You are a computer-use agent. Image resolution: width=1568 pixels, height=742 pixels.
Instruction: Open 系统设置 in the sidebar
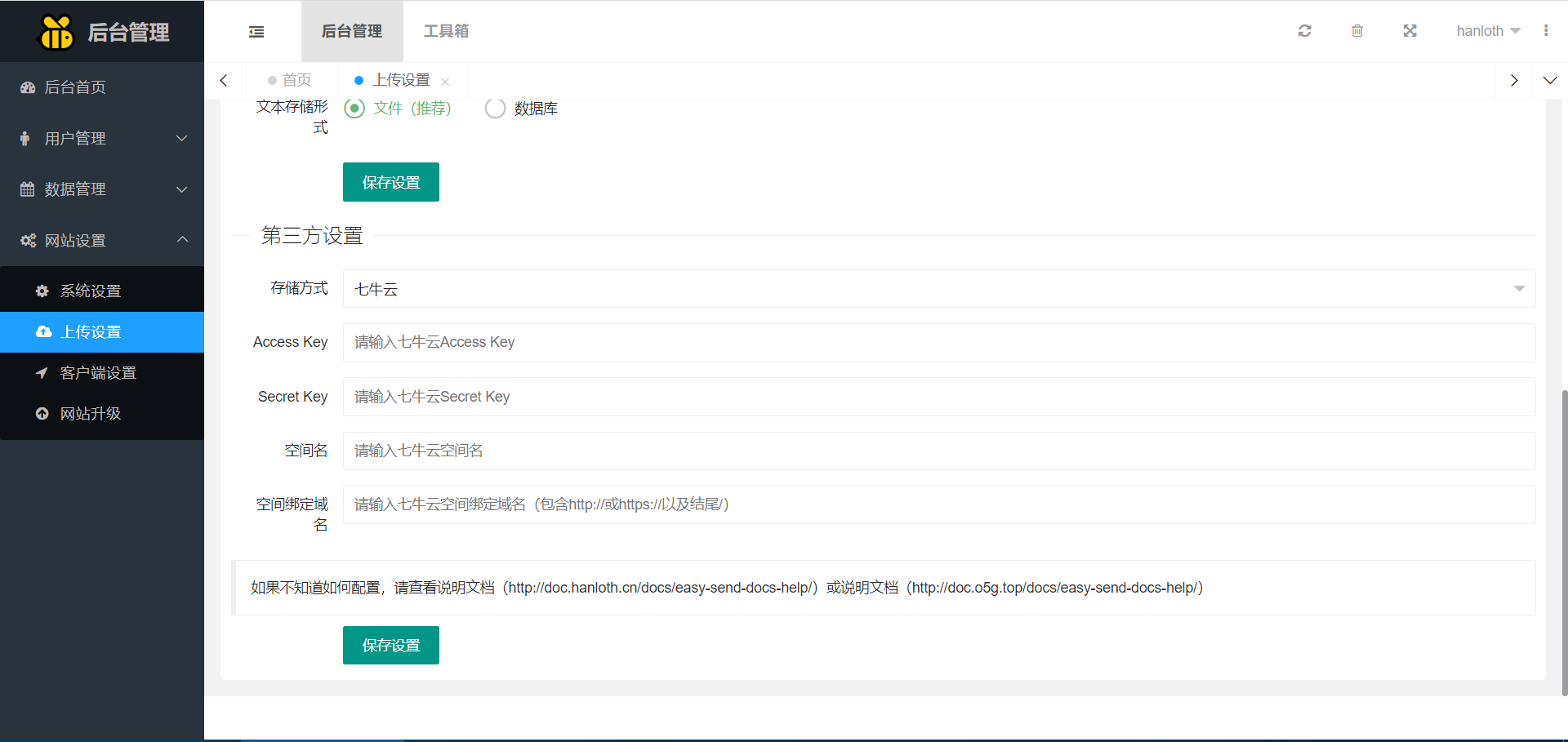(91, 291)
